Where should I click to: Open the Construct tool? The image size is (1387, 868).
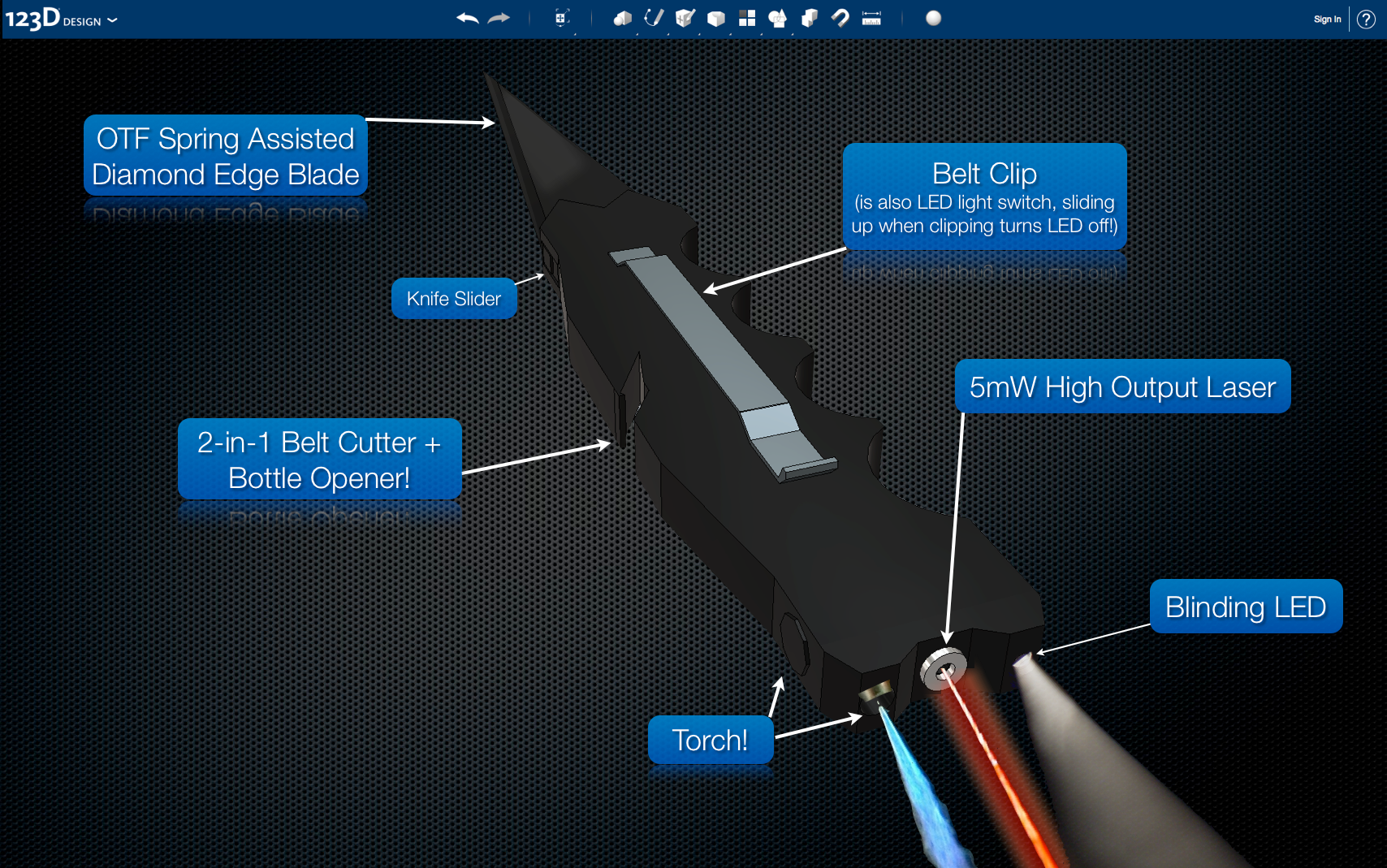tap(685, 18)
